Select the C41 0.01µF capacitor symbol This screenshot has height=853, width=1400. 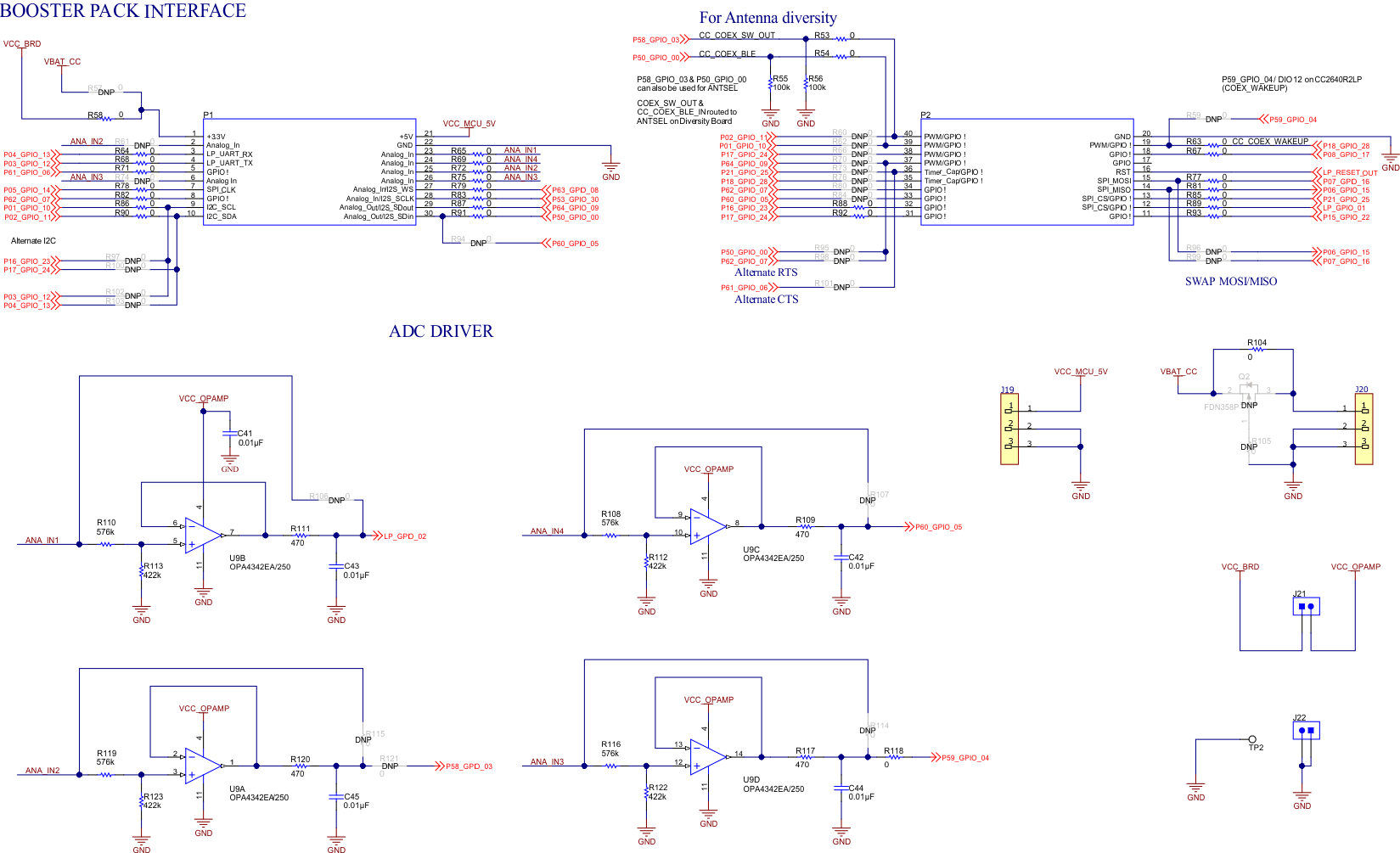pos(229,434)
